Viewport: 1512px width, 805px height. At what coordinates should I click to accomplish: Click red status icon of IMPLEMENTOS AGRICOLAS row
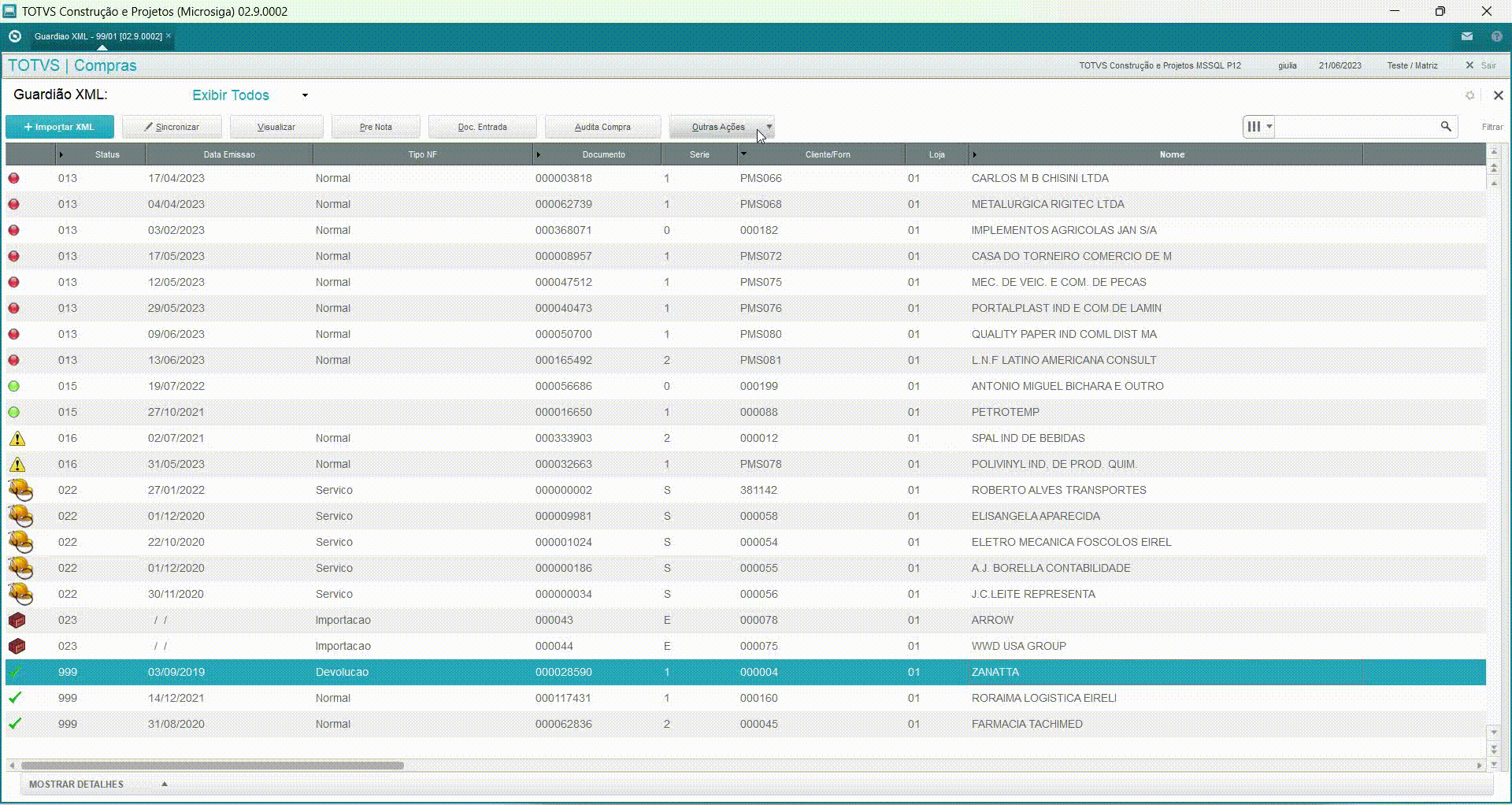pyautogui.click(x=14, y=230)
